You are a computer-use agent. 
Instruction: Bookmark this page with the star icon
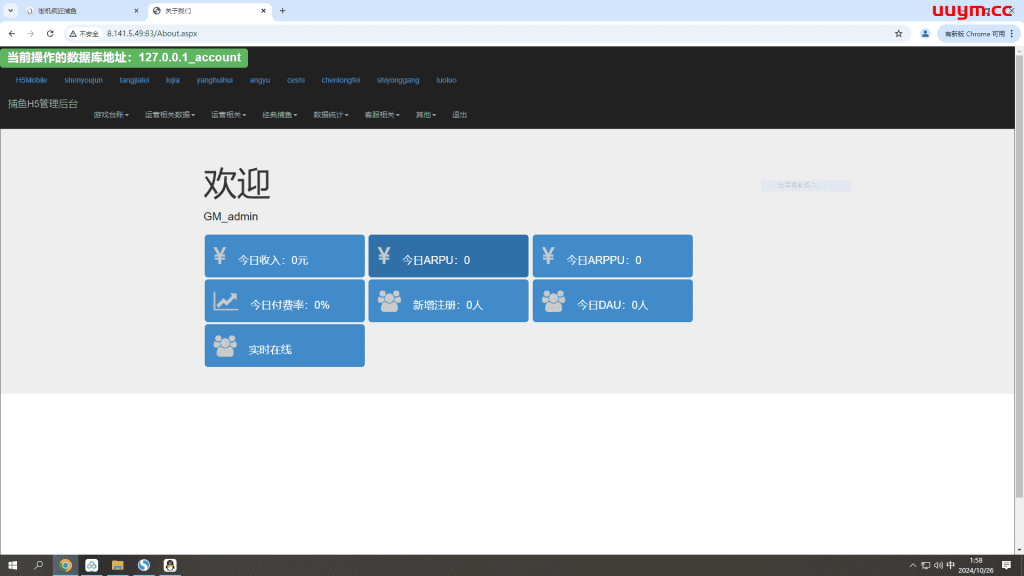click(898, 33)
